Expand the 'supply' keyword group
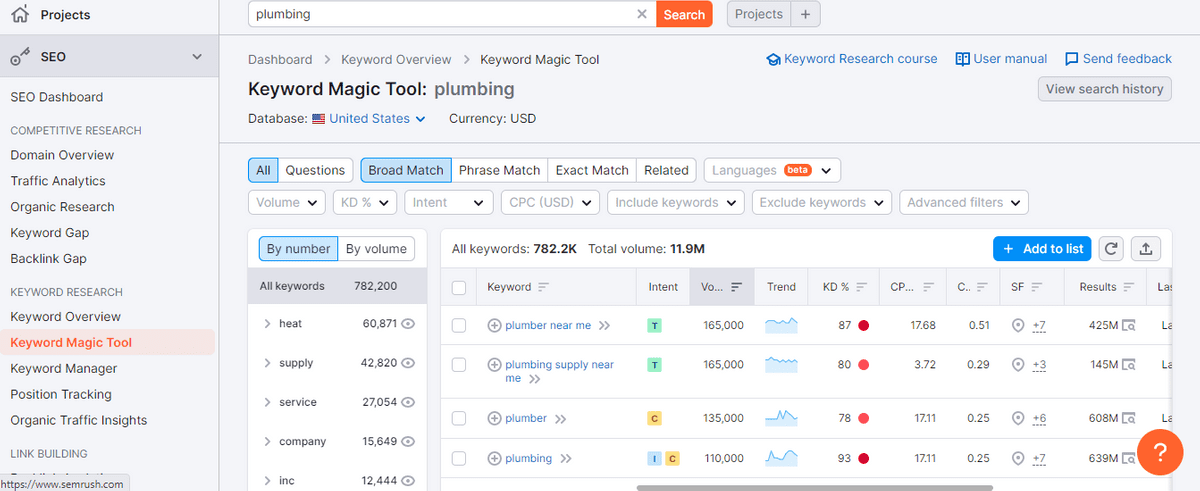The image size is (1200, 491). (268, 363)
